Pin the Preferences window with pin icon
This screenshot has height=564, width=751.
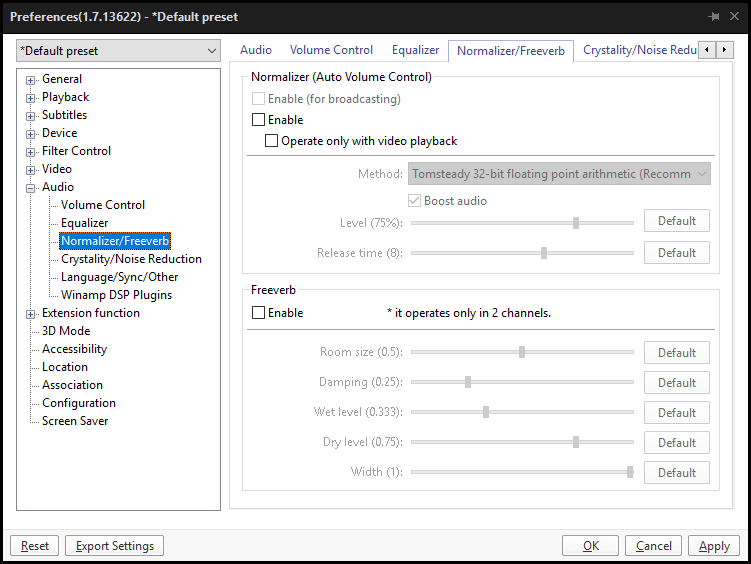pyautogui.click(x=714, y=17)
